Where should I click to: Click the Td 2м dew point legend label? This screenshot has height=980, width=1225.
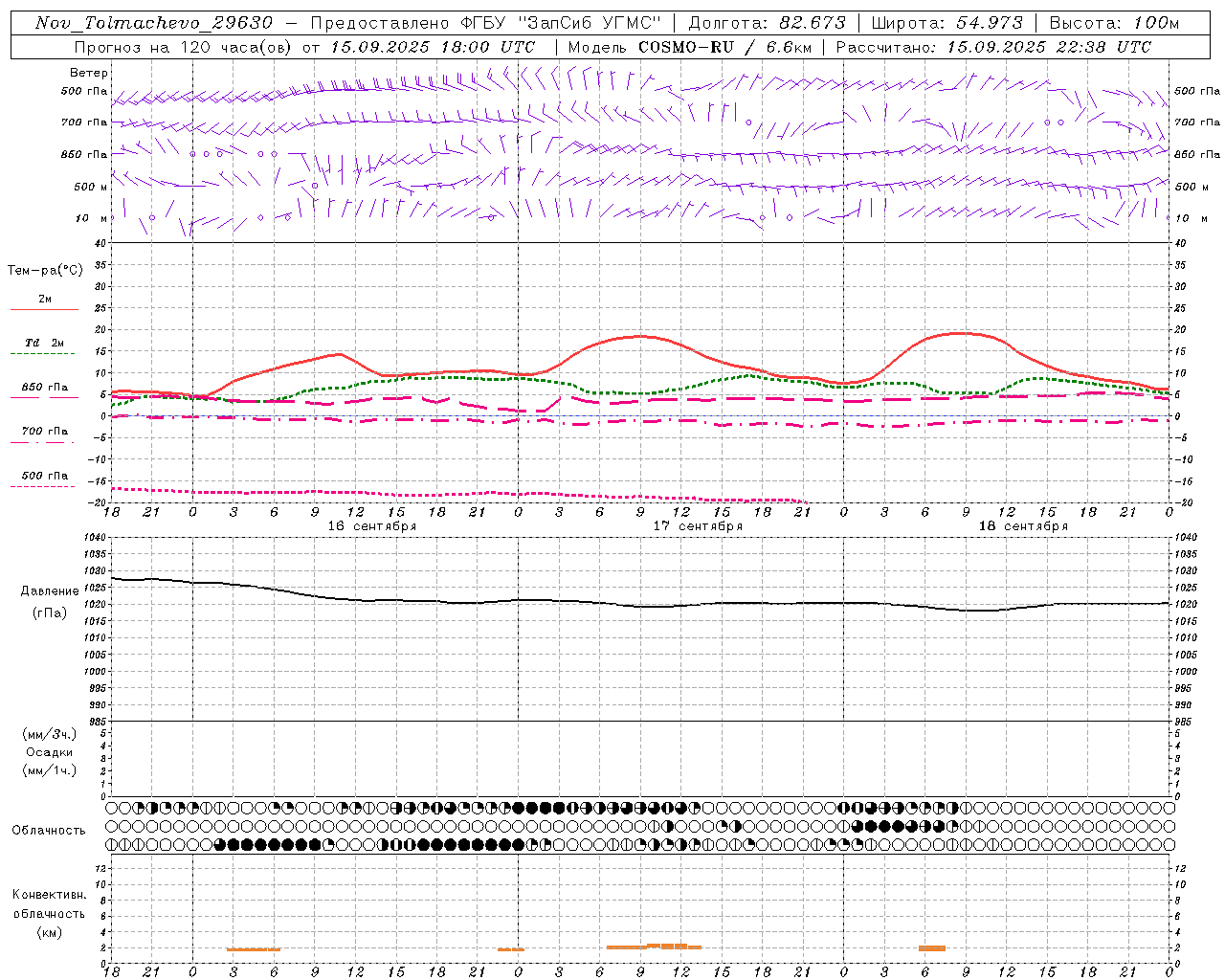pos(45,343)
